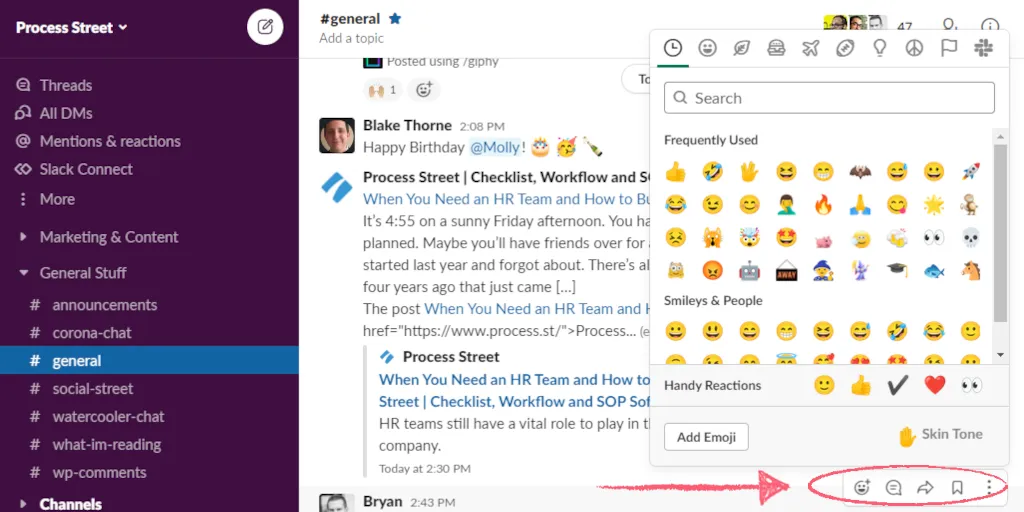The height and width of the screenshot is (512, 1024).
Task: Open All DMs in the sidebar
Action: point(65,113)
